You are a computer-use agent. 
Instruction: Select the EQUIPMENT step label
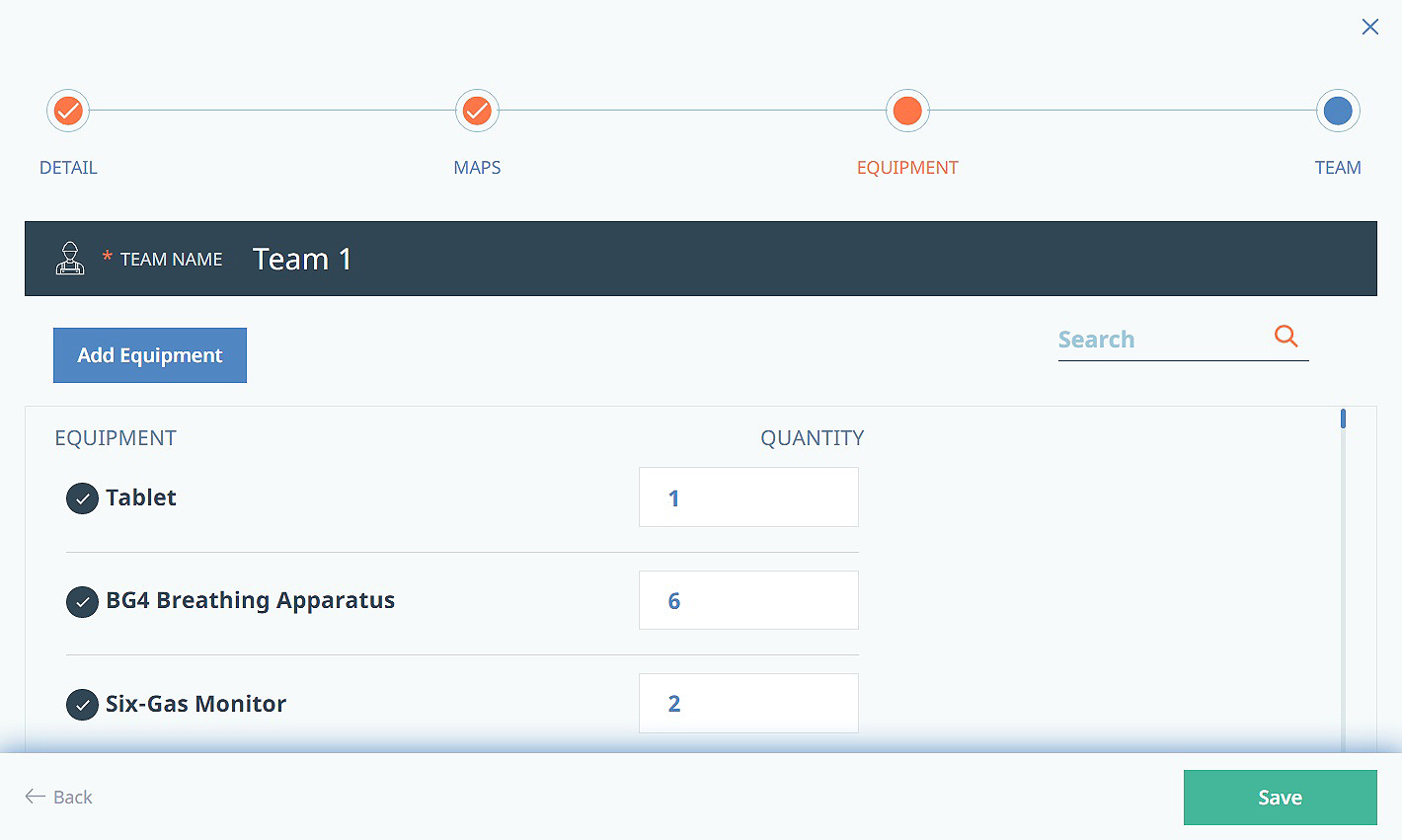point(907,168)
